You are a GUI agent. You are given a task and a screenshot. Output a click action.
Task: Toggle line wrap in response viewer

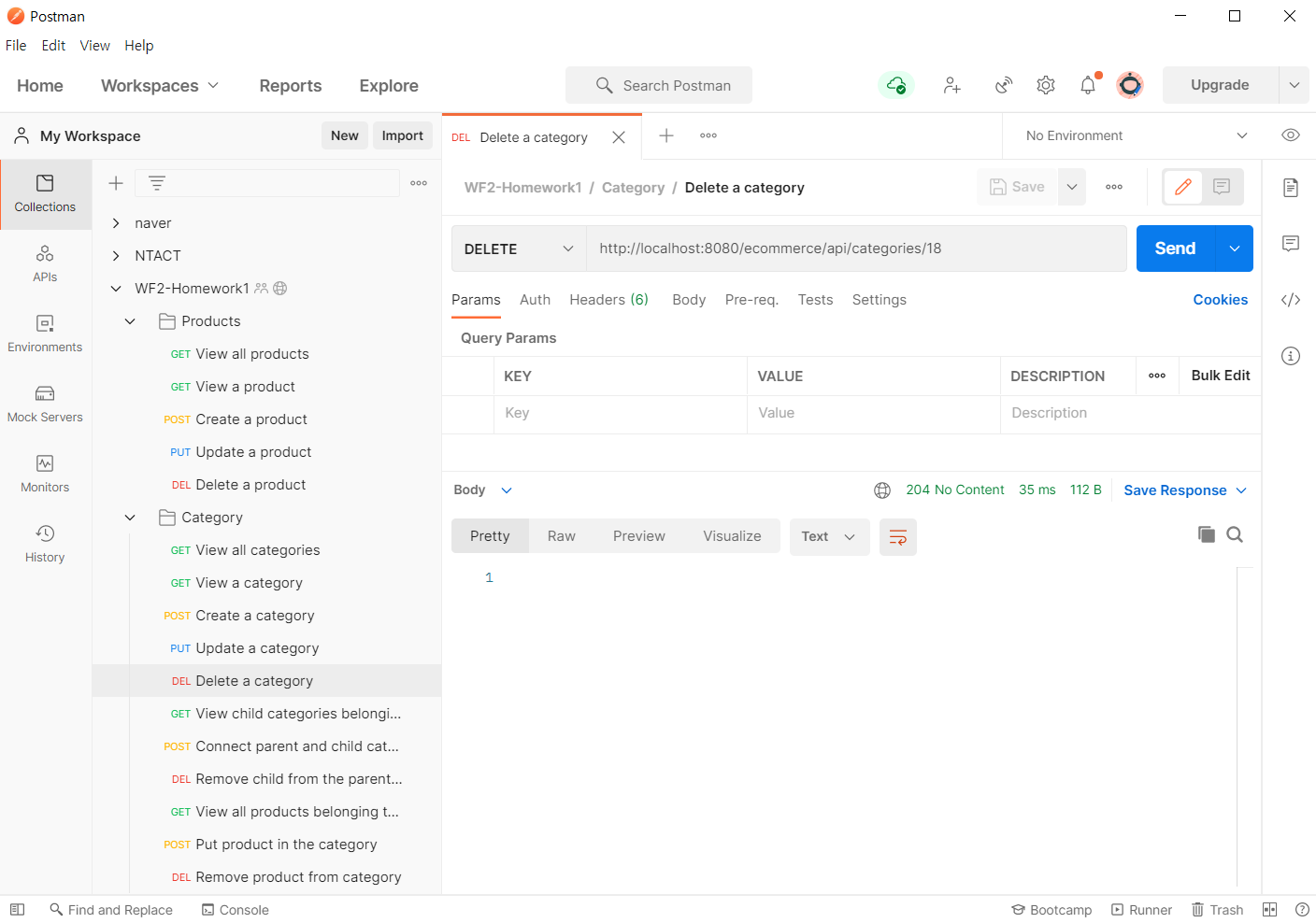[x=898, y=537]
